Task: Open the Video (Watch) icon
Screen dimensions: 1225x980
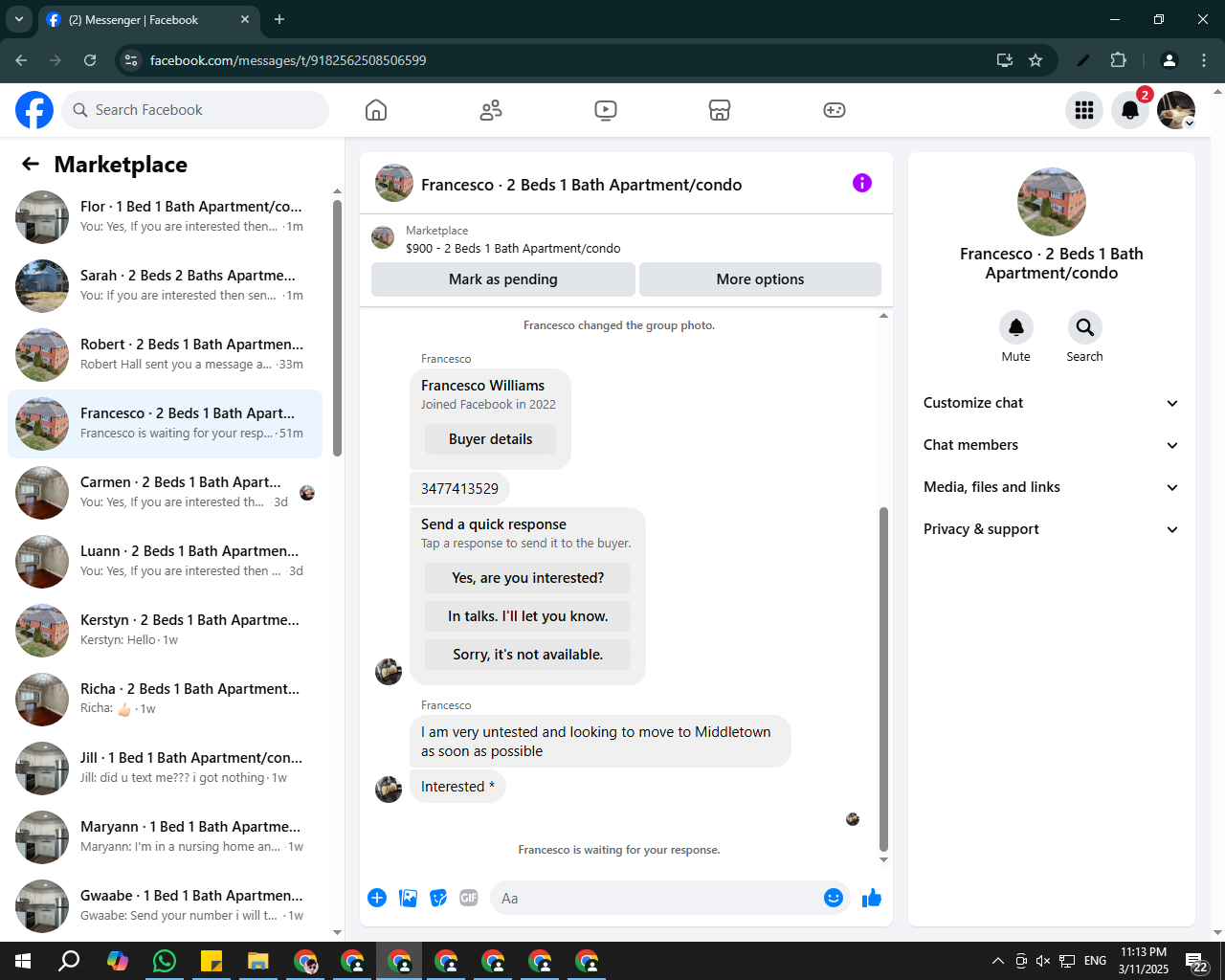Action: click(606, 110)
